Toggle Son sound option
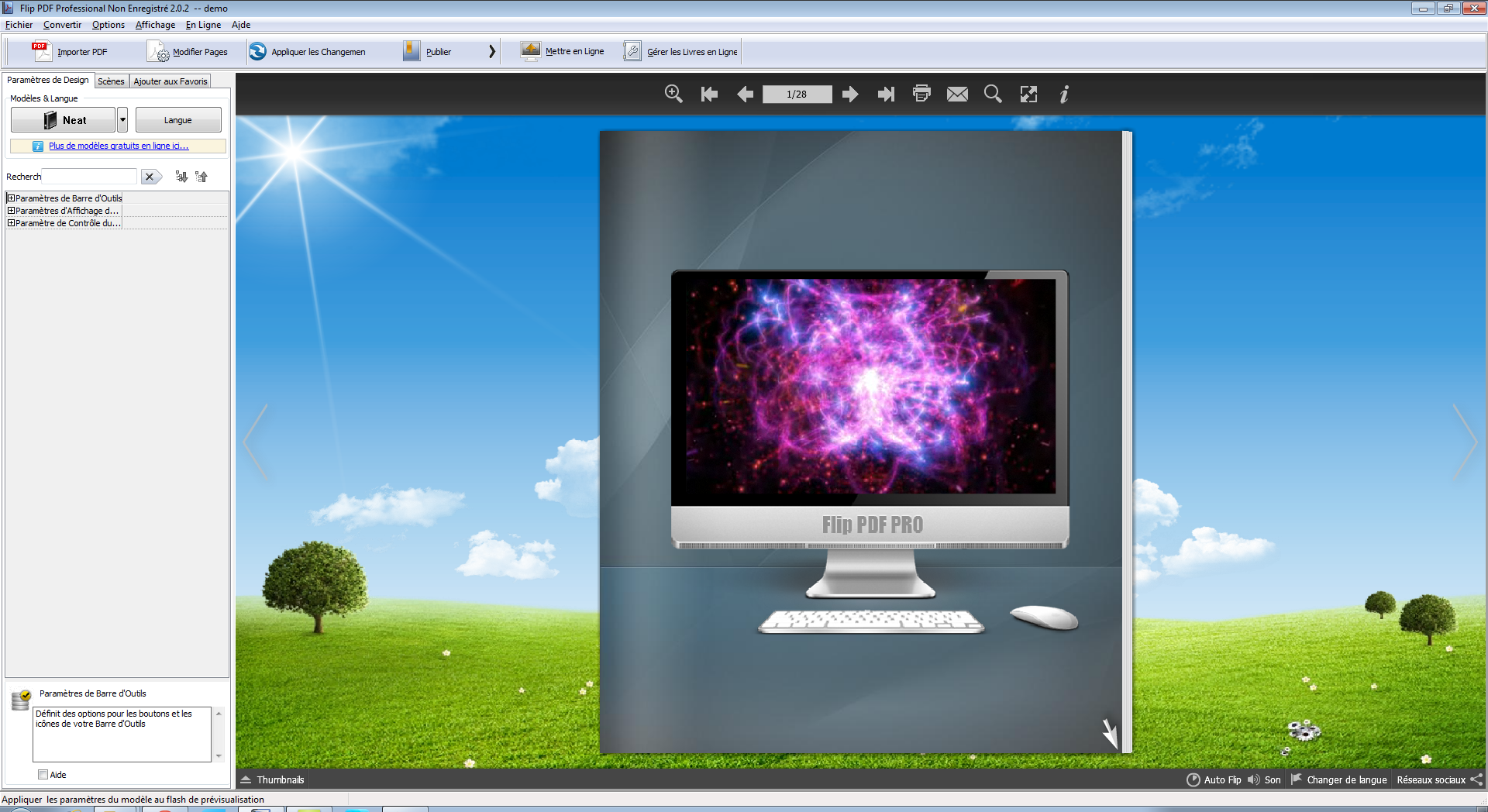This screenshot has height=812, width=1488. pos(1264,780)
